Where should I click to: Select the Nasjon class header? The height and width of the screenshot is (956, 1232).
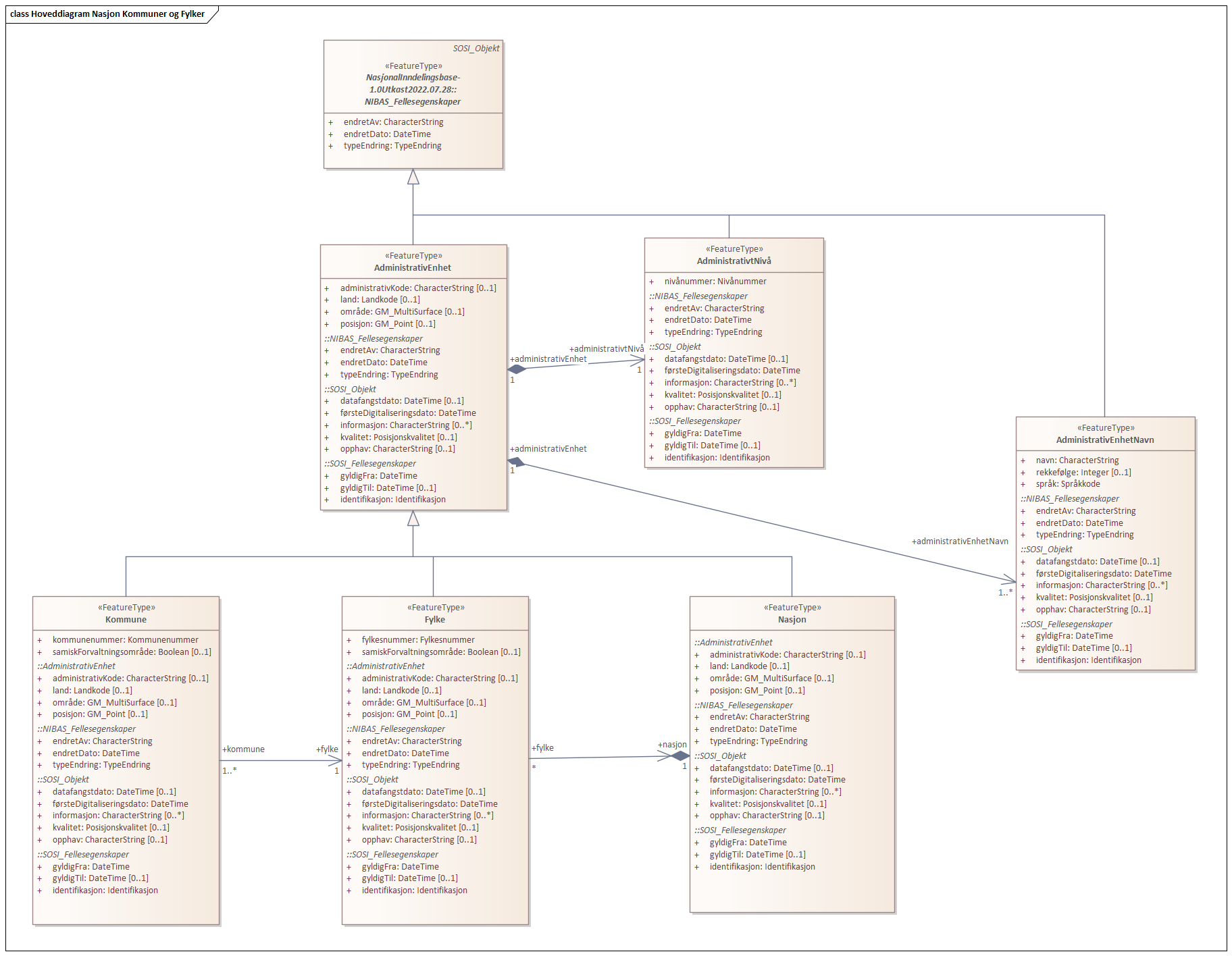click(792, 614)
